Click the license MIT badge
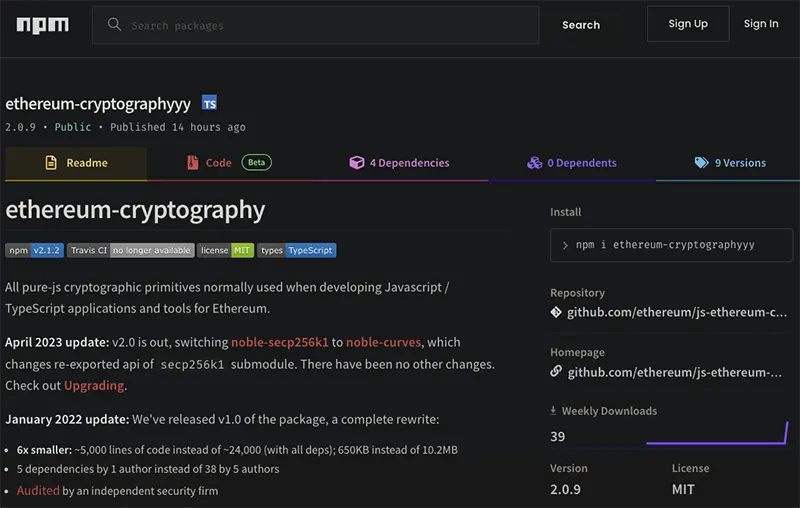800x508 pixels. (226, 250)
